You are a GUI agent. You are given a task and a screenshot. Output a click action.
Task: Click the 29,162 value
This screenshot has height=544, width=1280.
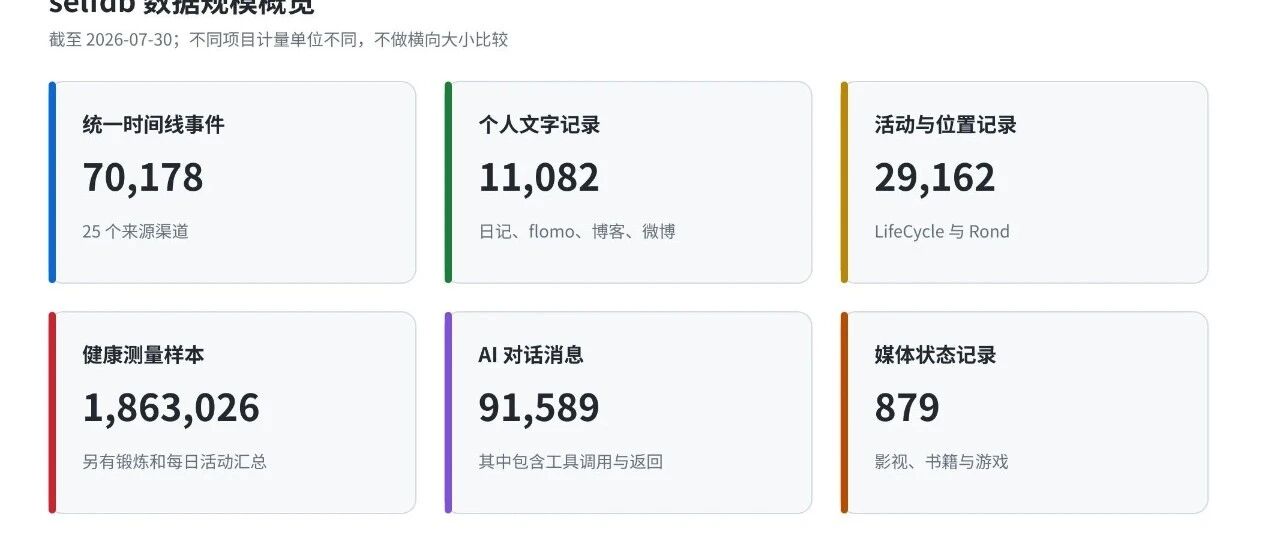coord(935,177)
